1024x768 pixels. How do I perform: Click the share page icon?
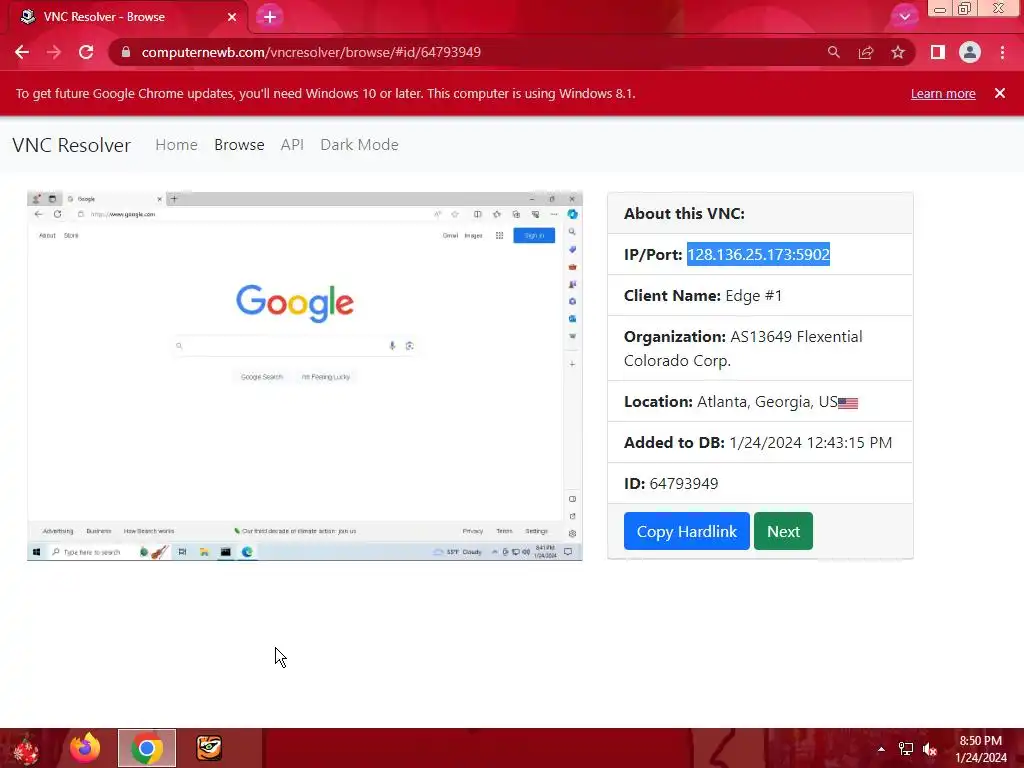point(866,52)
